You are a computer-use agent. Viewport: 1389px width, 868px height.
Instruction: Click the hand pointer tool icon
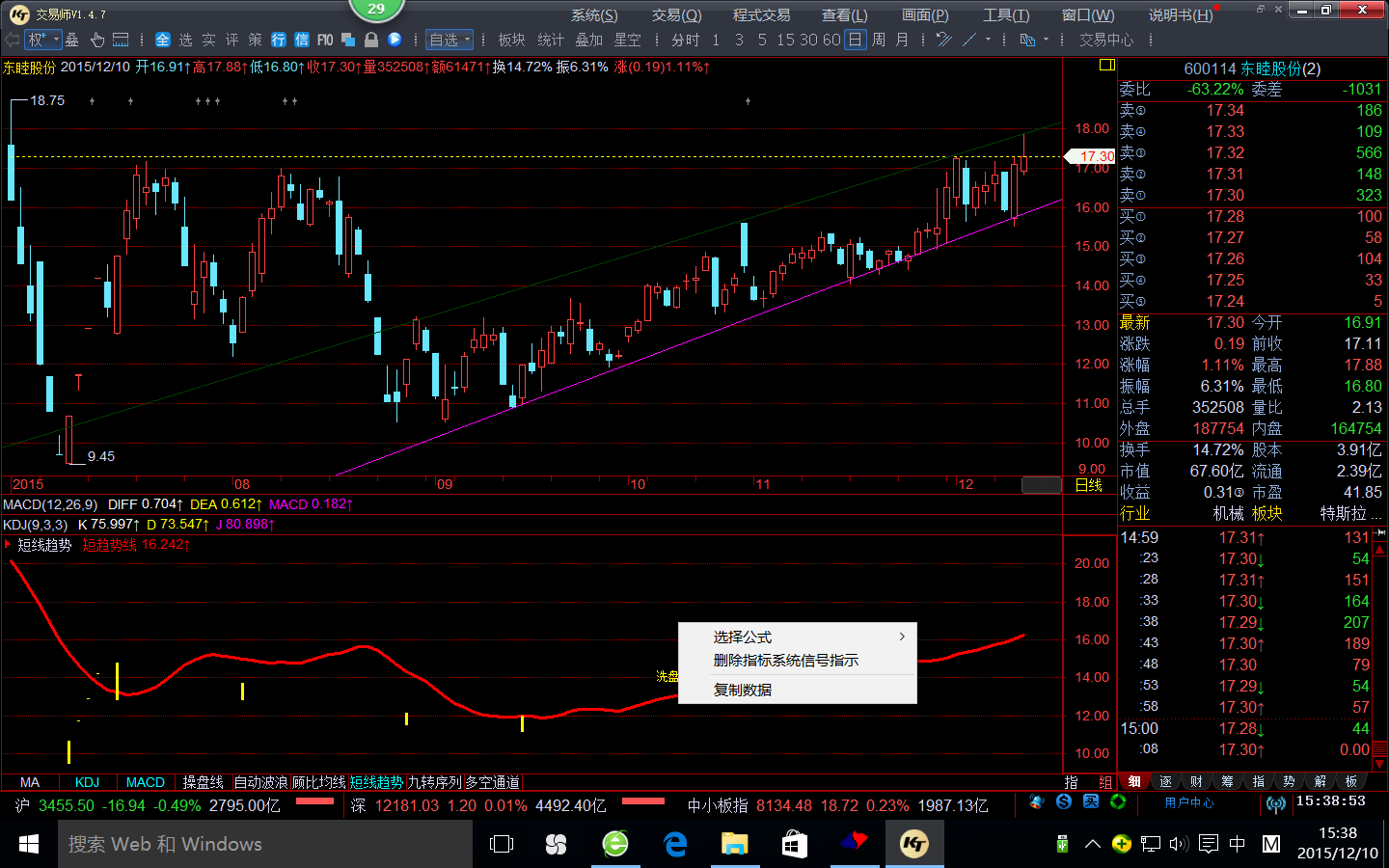97,40
